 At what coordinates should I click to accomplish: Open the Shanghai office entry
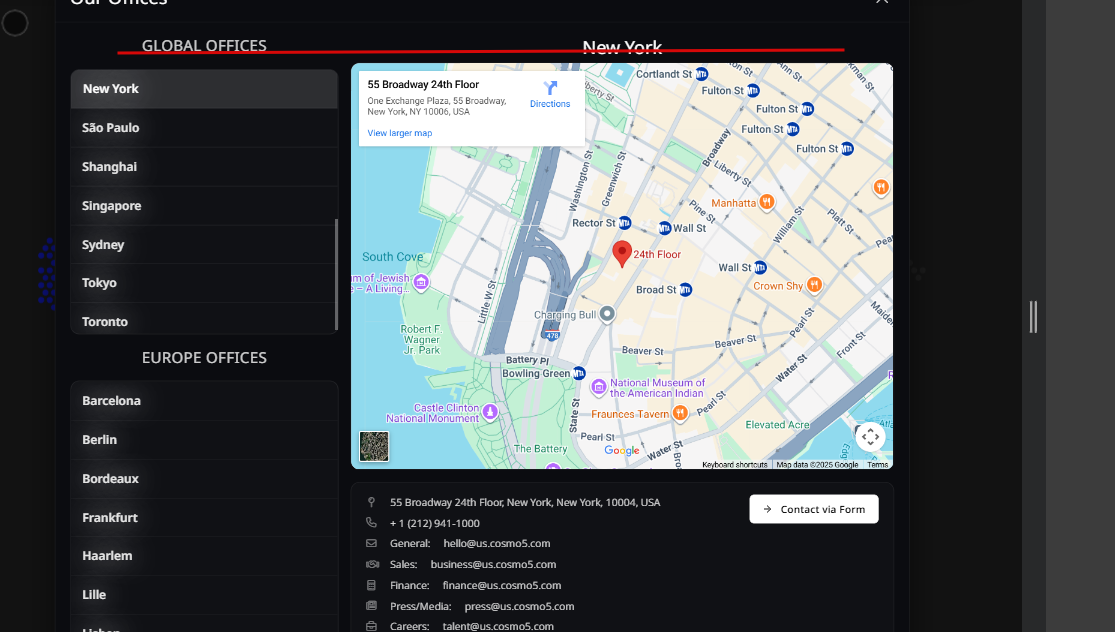(203, 167)
